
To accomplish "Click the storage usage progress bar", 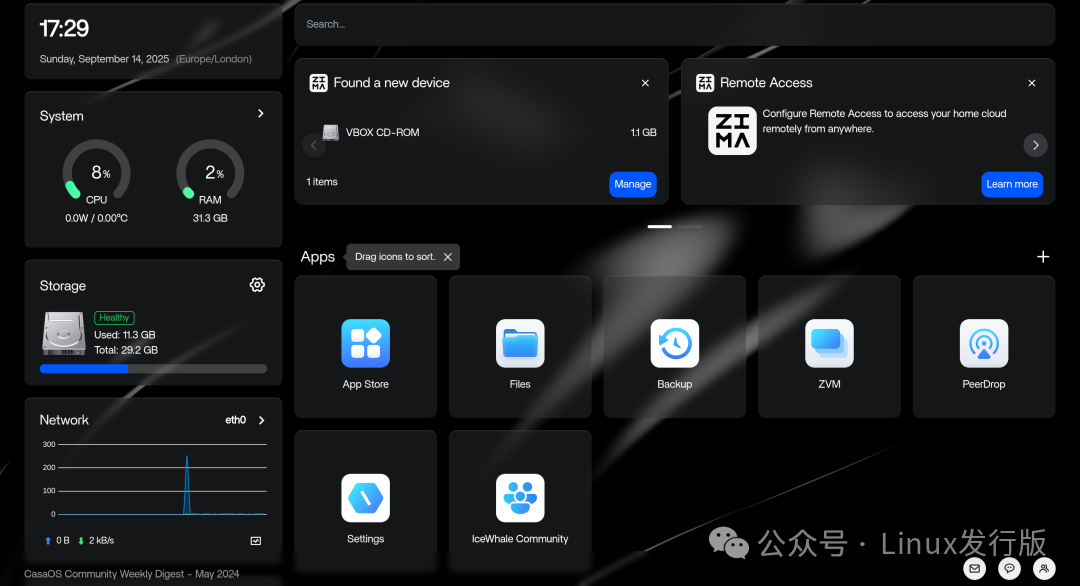I will click(x=152, y=368).
